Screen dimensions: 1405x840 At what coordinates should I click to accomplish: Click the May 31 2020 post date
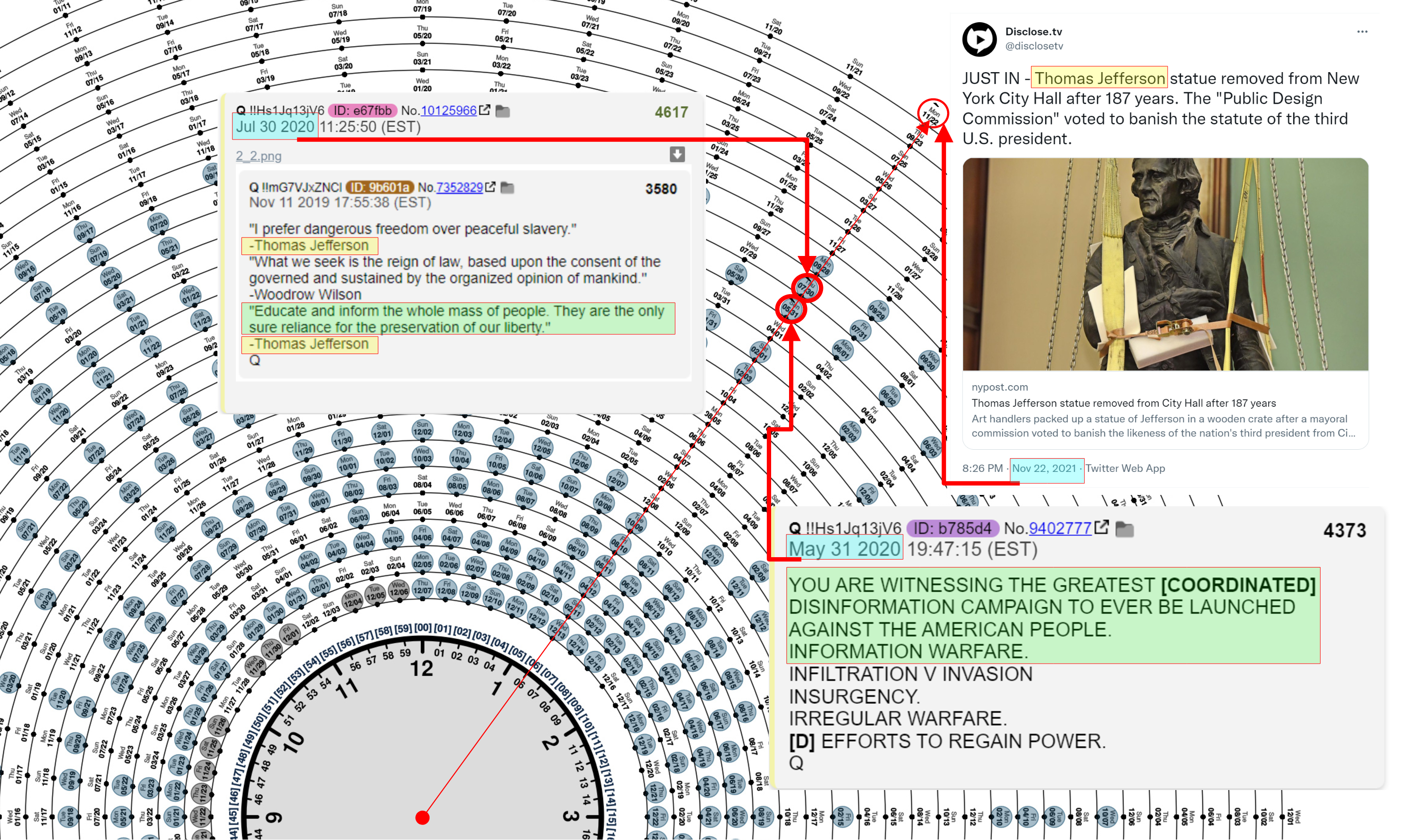click(x=844, y=549)
